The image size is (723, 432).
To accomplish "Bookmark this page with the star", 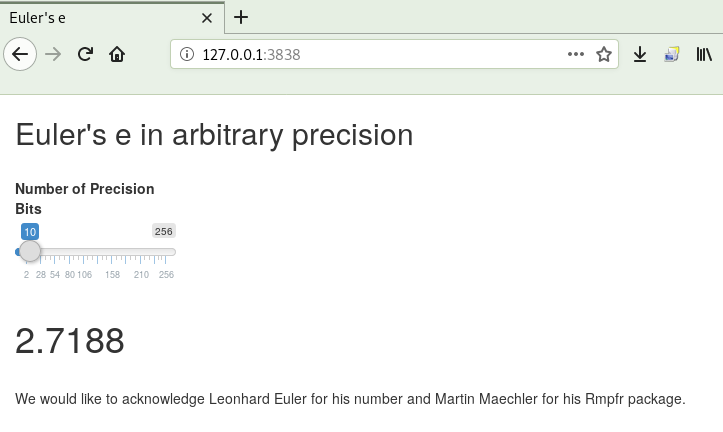I will pos(604,54).
